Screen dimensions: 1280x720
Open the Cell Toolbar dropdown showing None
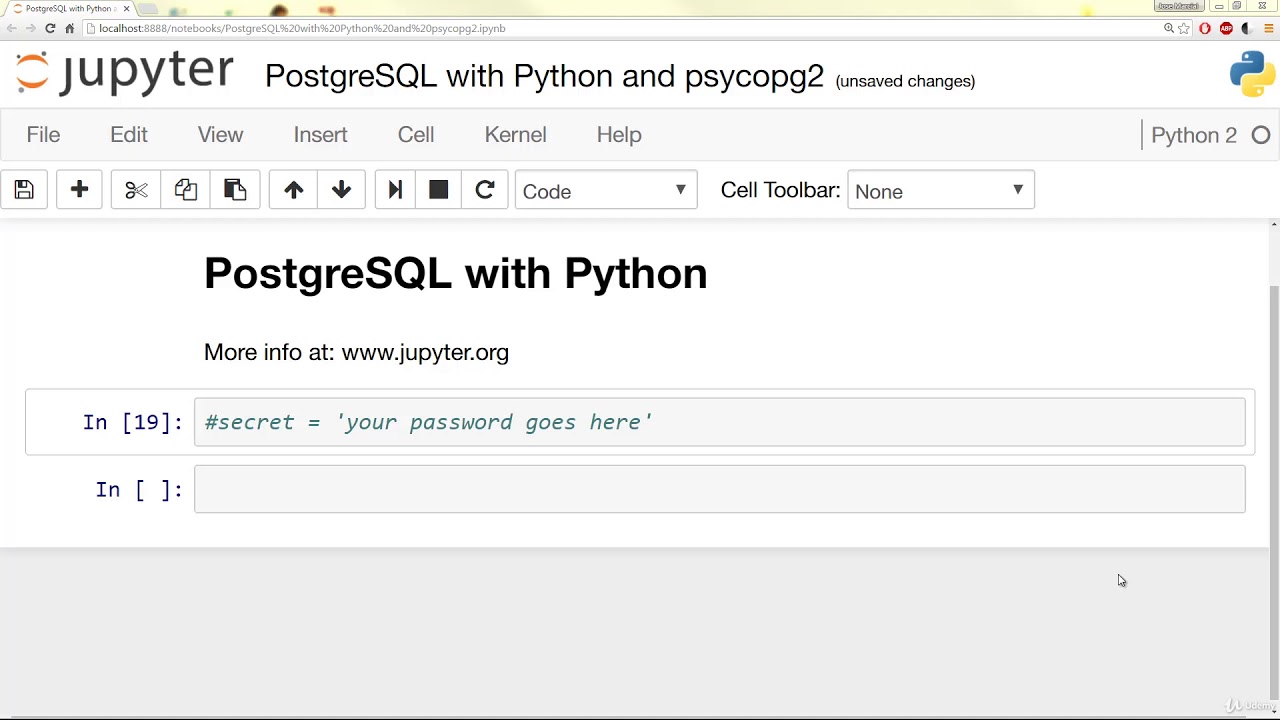pos(941,190)
